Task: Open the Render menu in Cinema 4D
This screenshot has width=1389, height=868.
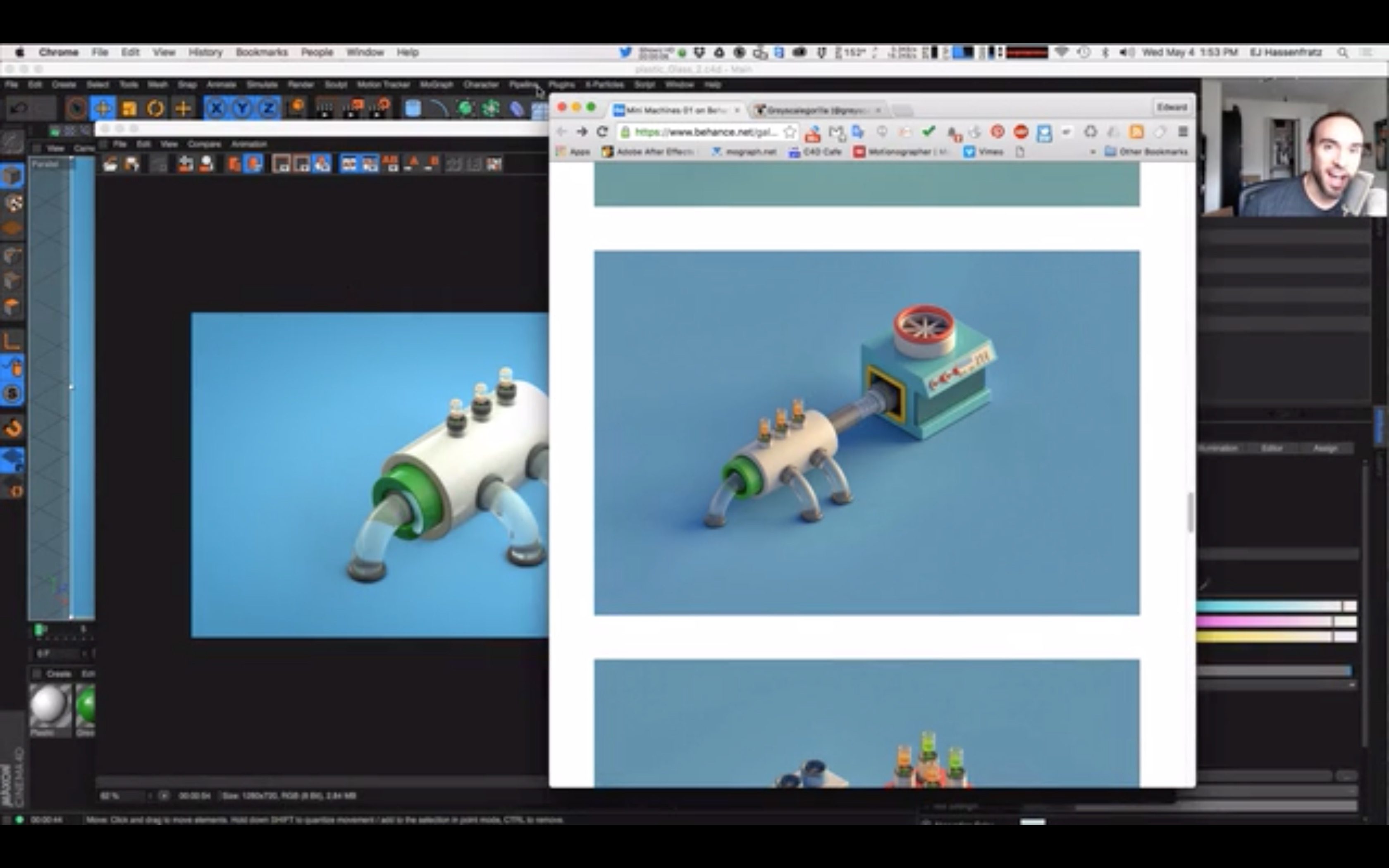Action: point(301,85)
